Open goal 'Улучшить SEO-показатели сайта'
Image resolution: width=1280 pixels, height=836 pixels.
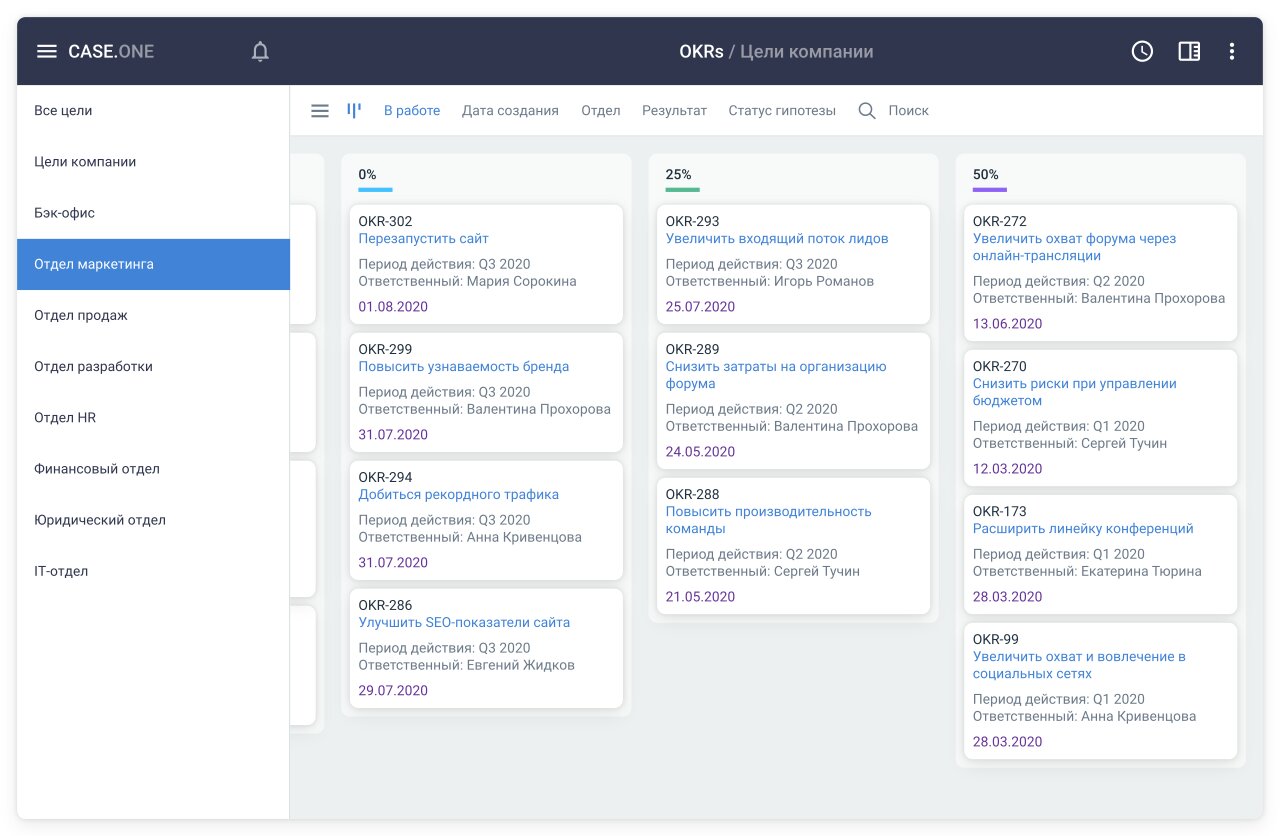coord(464,623)
